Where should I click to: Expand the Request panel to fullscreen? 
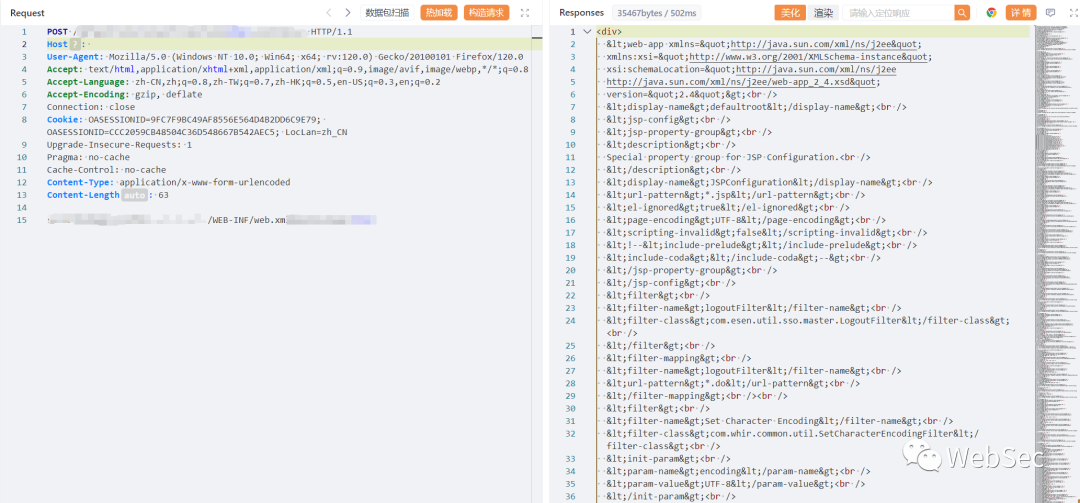pos(526,13)
